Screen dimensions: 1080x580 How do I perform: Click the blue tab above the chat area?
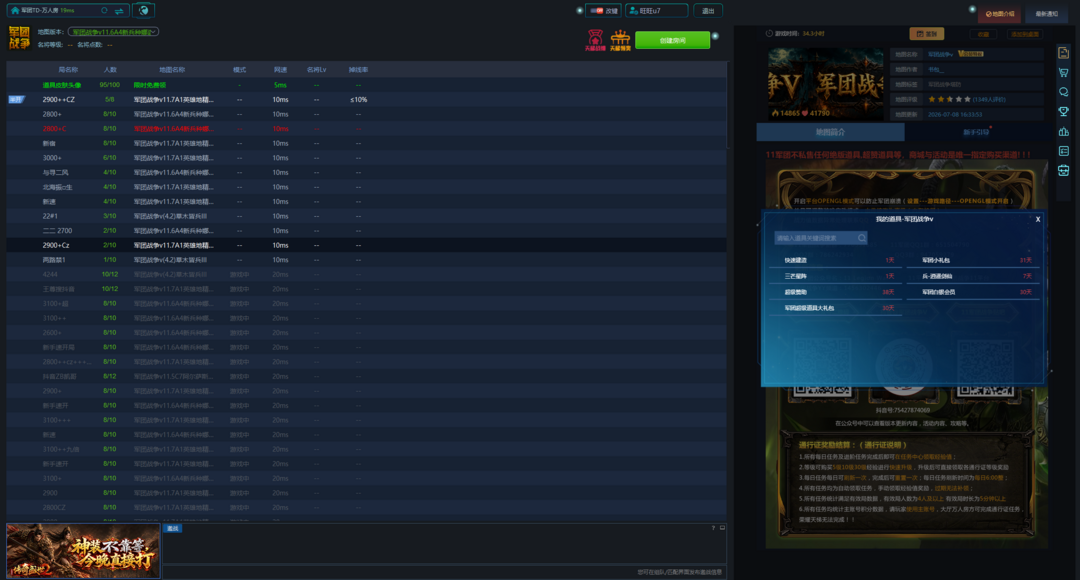(x=172, y=528)
